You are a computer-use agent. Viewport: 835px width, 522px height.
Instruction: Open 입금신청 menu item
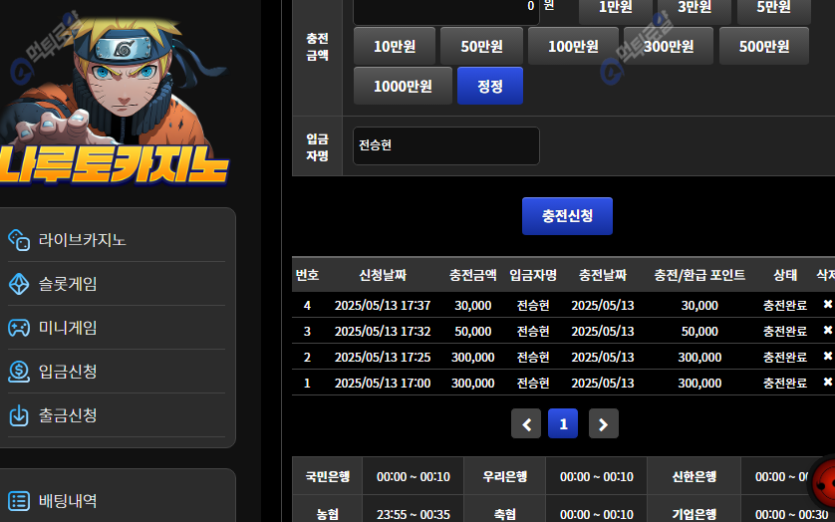click(116, 371)
